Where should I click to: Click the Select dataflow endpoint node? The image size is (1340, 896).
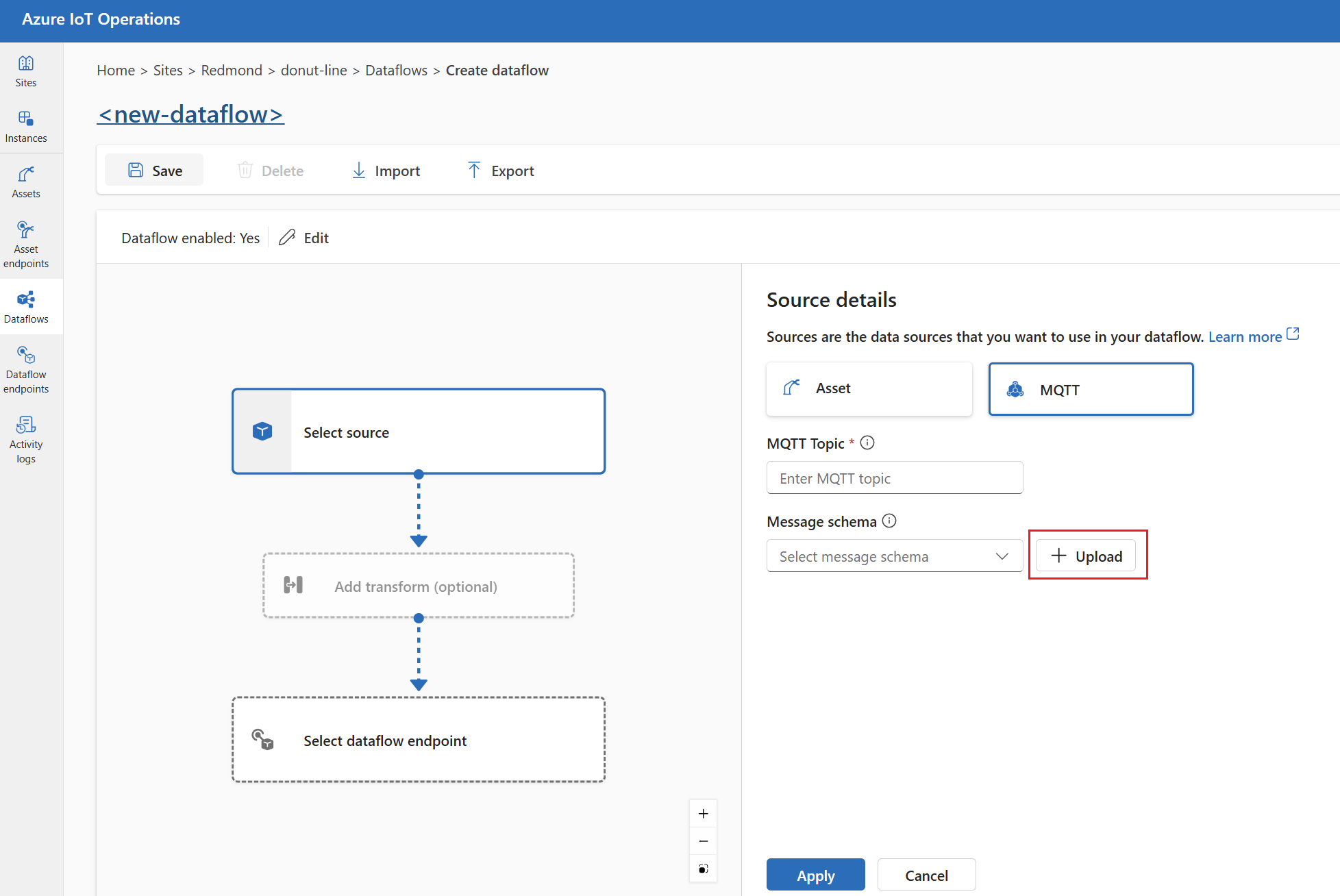[419, 740]
